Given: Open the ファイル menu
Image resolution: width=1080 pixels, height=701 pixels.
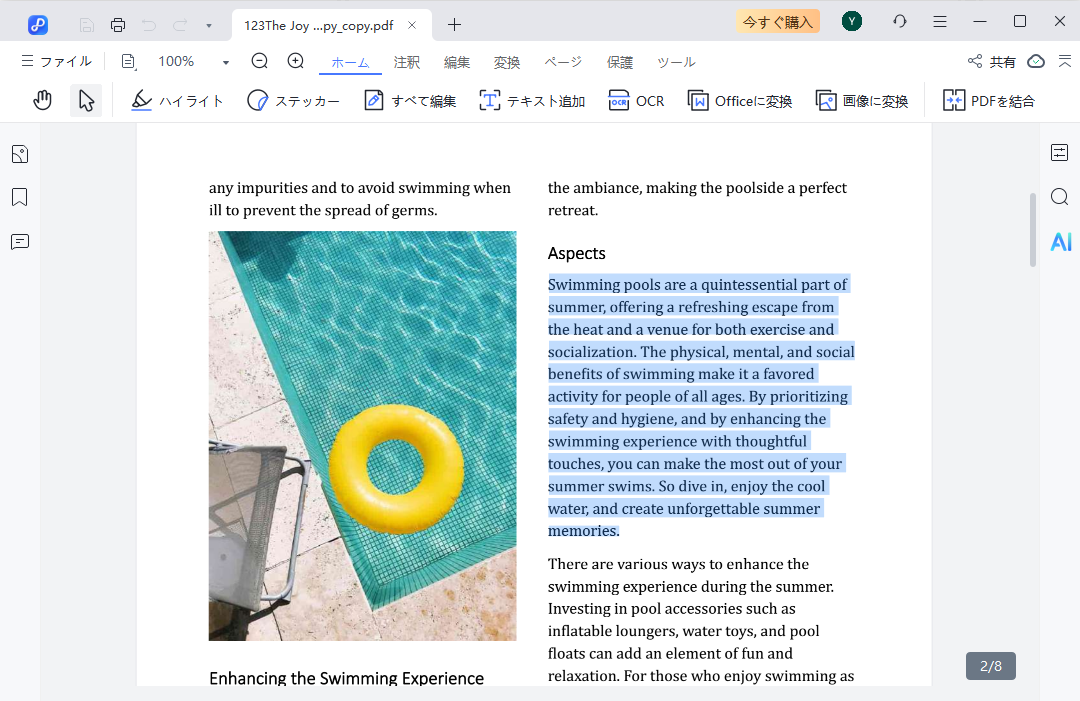Looking at the screenshot, I should (x=56, y=62).
